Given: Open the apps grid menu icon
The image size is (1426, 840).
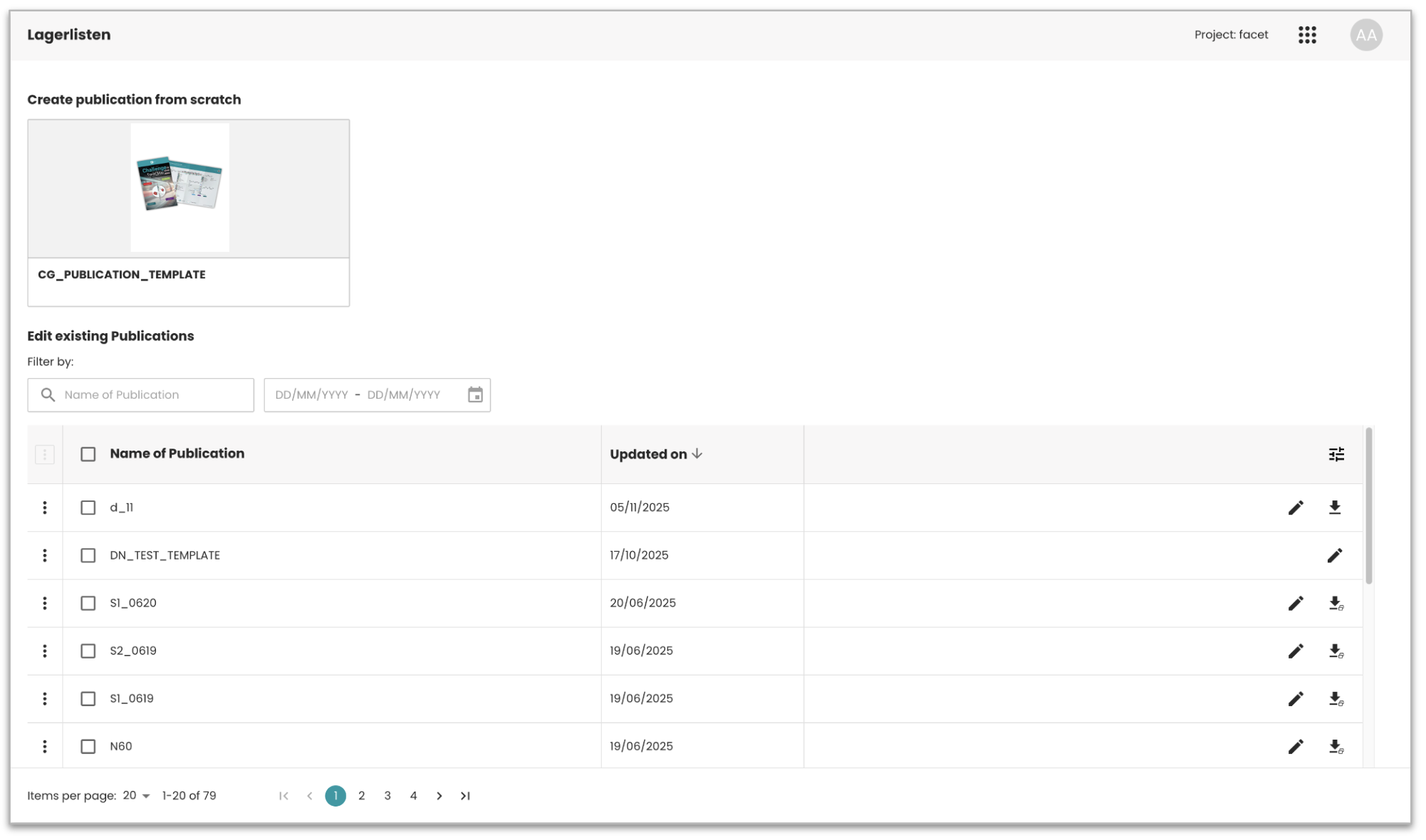Looking at the screenshot, I should 1307,35.
